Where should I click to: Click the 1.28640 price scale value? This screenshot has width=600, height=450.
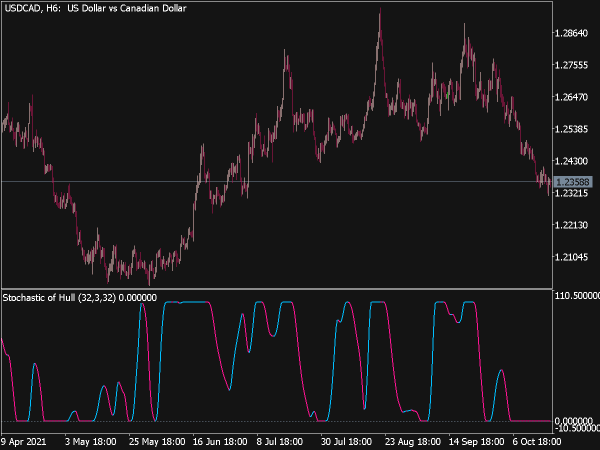click(571, 33)
